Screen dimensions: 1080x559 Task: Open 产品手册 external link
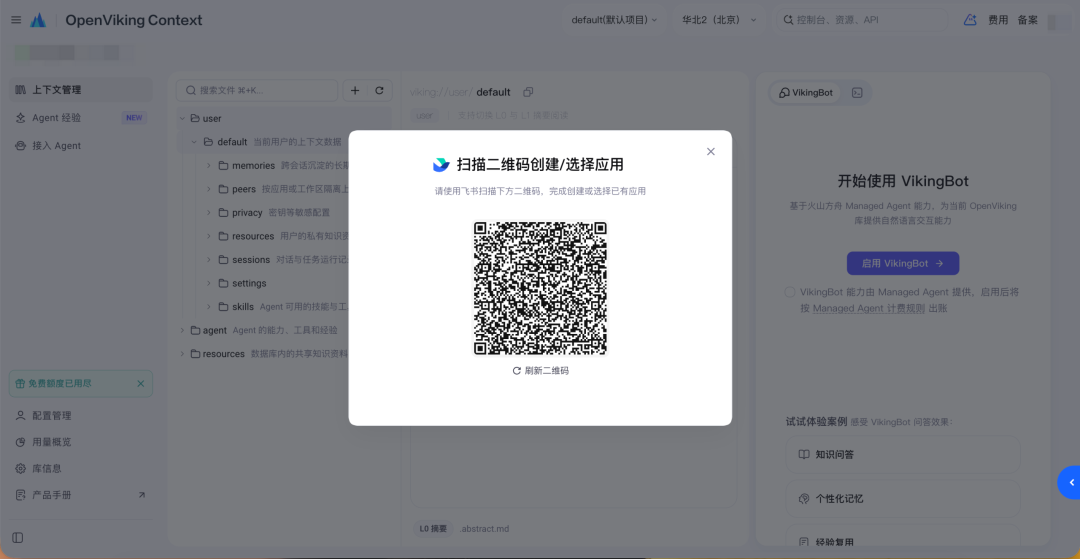tap(81, 495)
